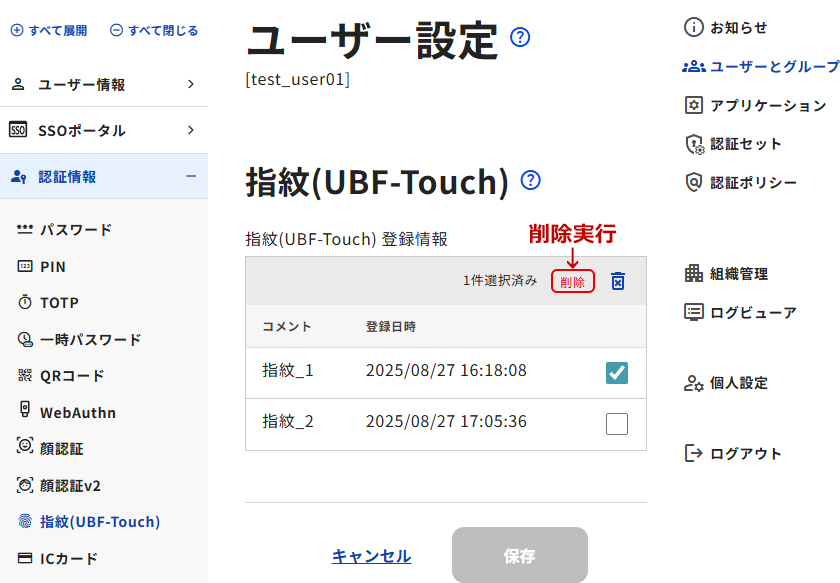Image resolution: width=840 pixels, height=583 pixels.
Task: Click the trash delete icon in table header
Action: (x=618, y=282)
